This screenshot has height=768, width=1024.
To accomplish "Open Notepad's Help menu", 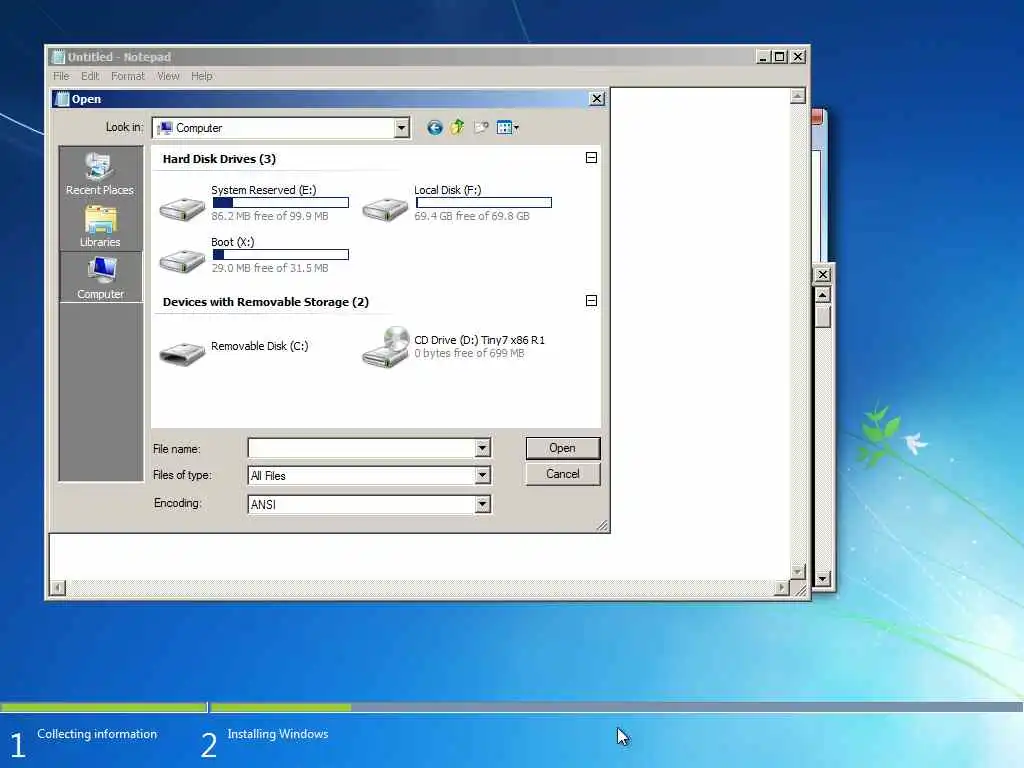I will click(x=202, y=76).
